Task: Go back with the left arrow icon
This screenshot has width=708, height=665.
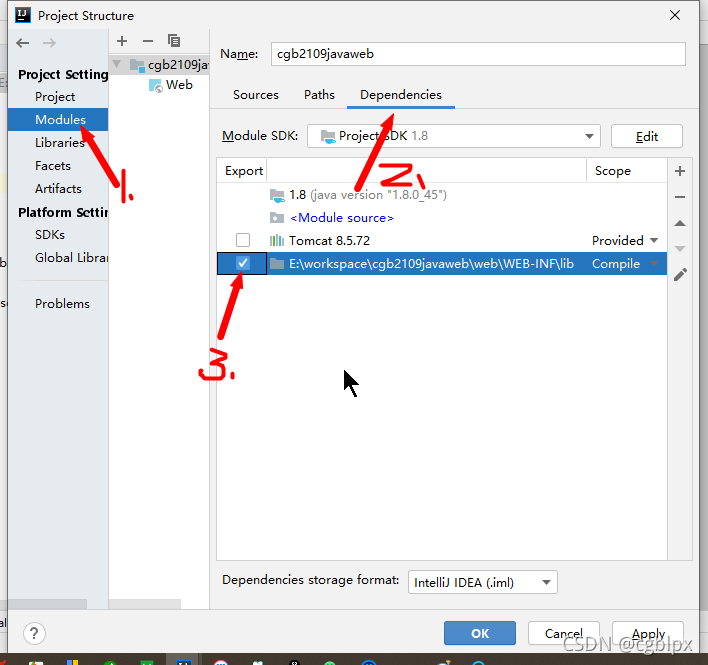Action: [23, 43]
